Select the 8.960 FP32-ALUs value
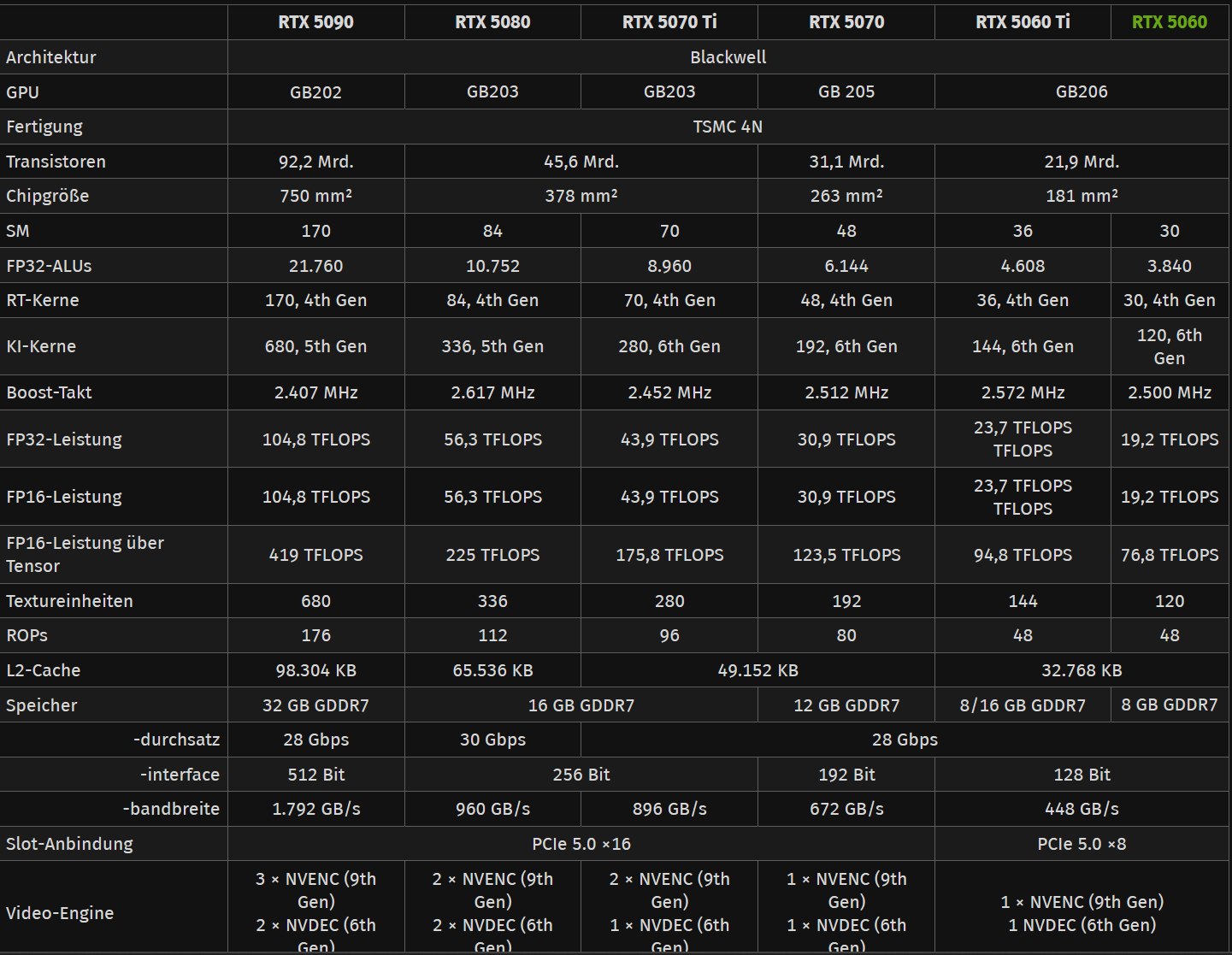Image resolution: width=1232 pixels, height=955 pixels. [x=669, y=266]
